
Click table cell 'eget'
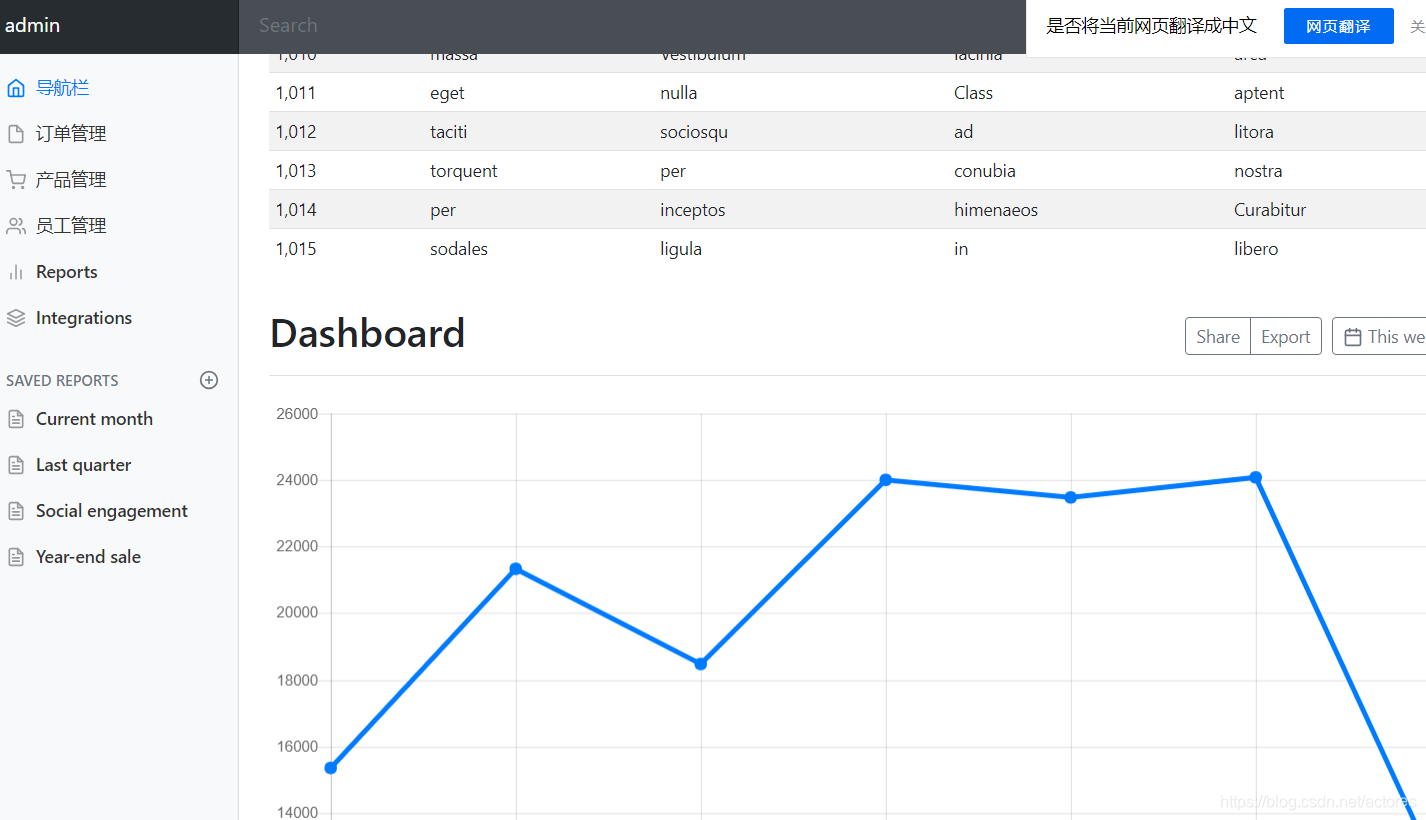coord(447,93)
